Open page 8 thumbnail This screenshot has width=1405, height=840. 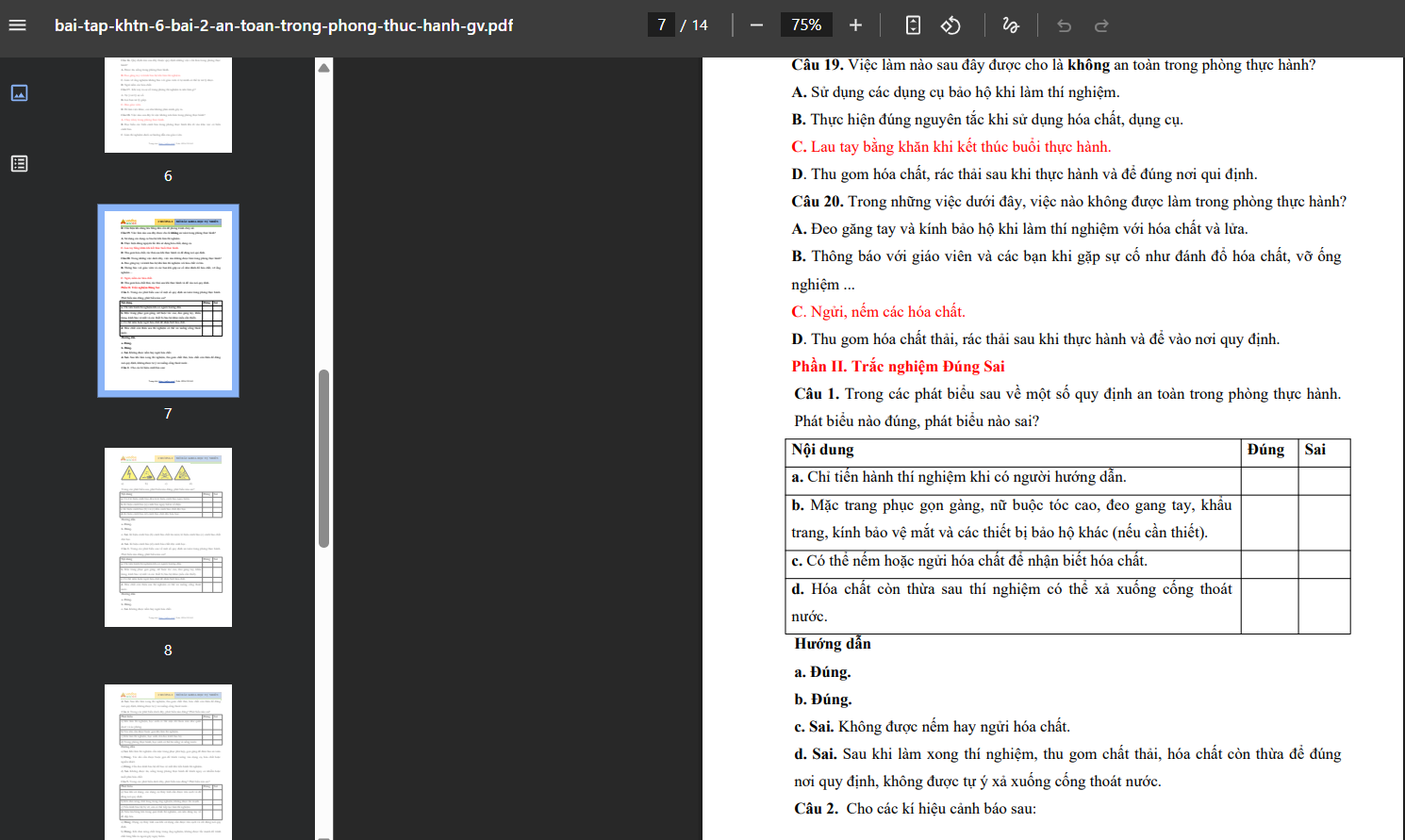(x=168, y=537)
